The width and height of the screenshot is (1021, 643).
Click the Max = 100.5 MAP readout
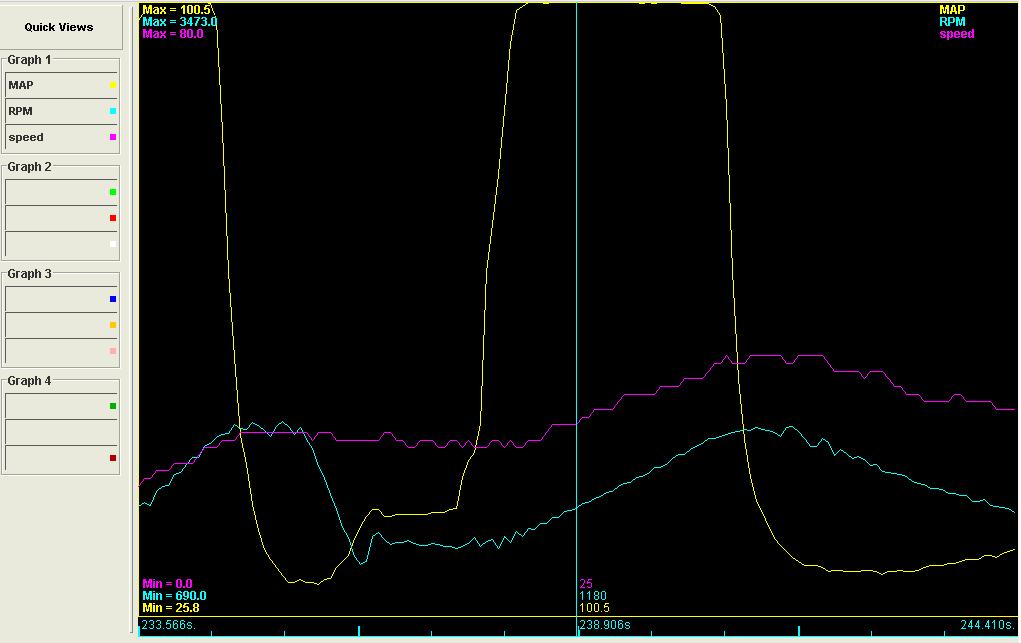click(176, 10)
